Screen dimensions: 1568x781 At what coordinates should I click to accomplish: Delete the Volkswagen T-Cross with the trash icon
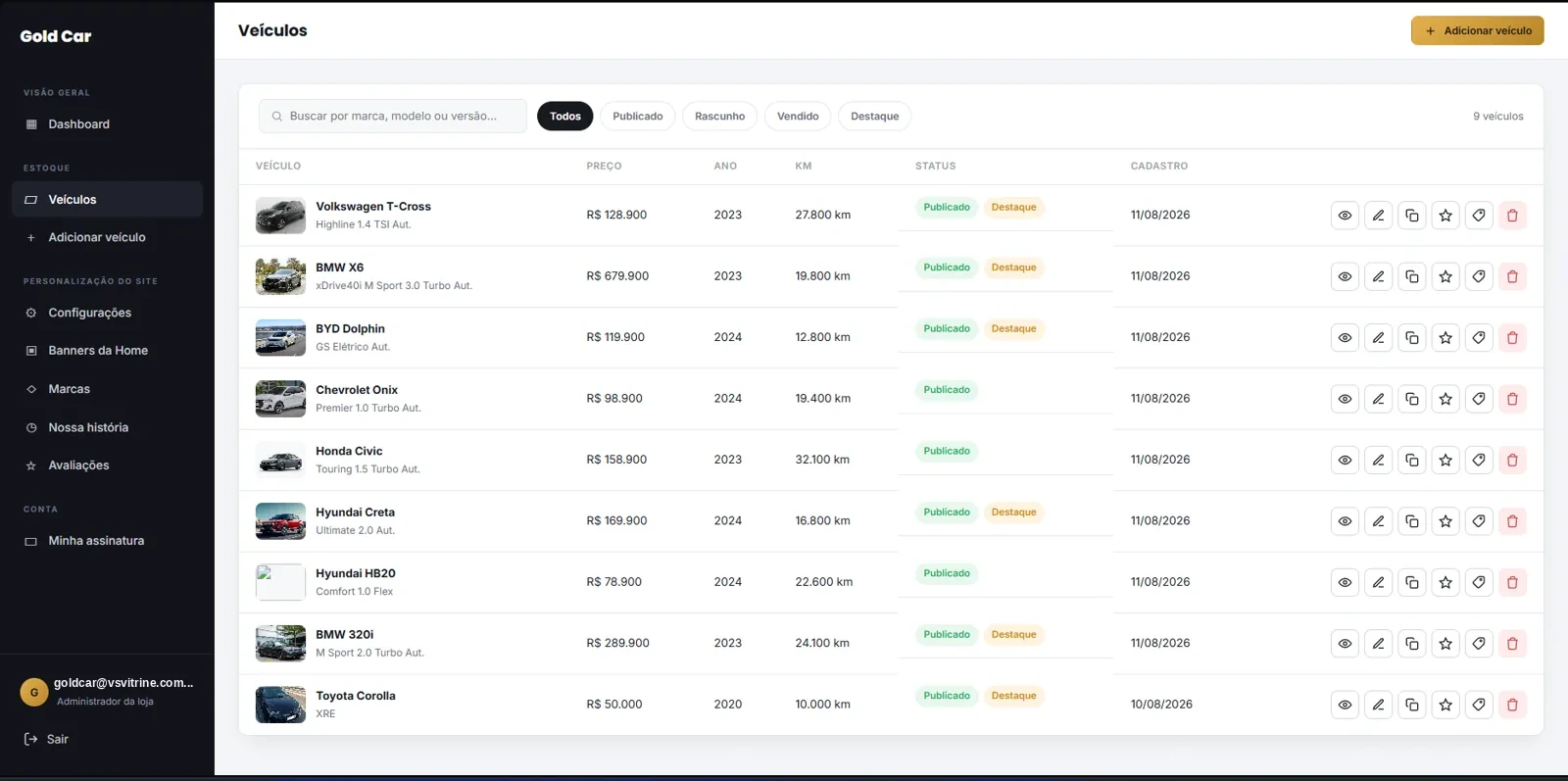[x=1512, y=216]
